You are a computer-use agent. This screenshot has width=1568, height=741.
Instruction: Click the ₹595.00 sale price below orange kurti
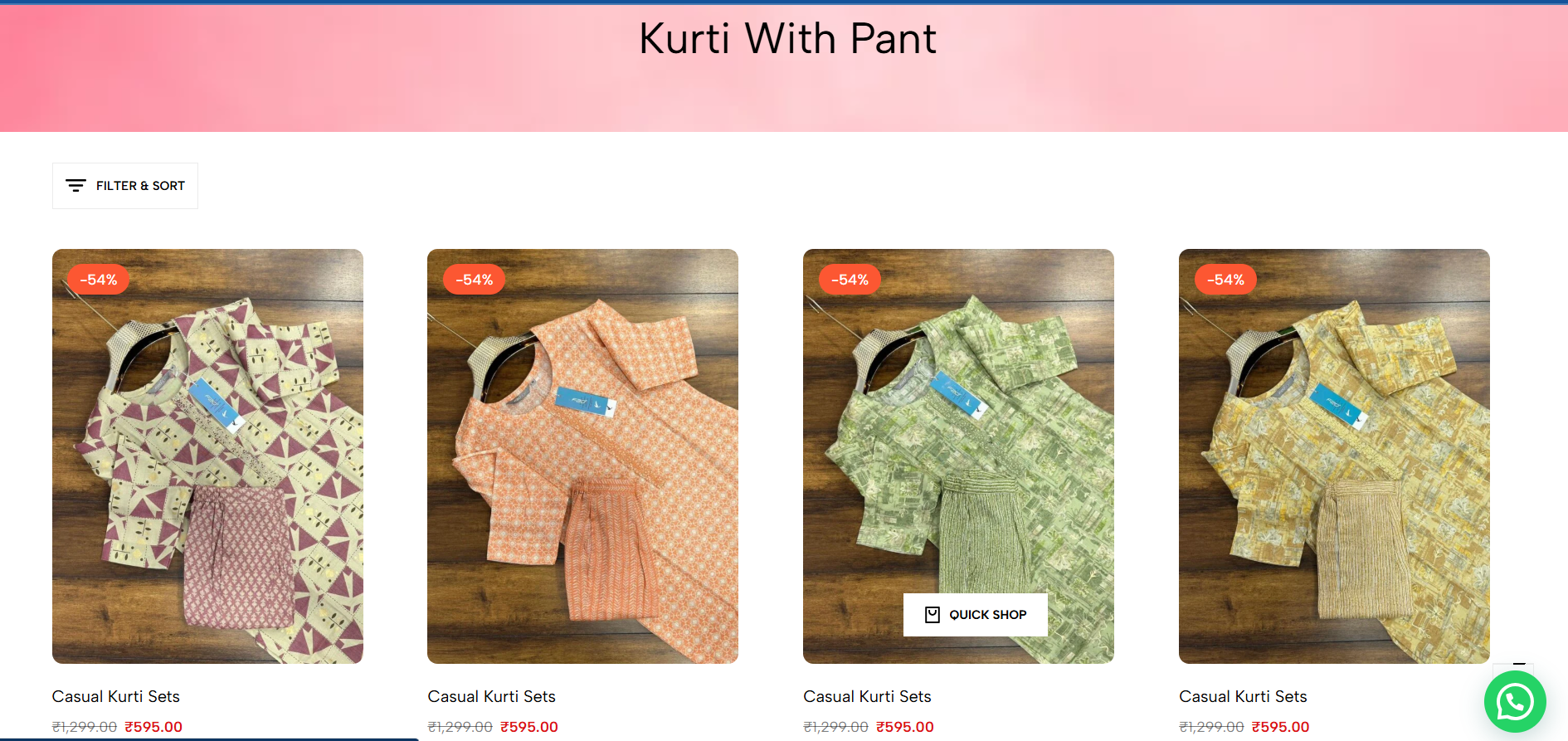pos(529,727)
